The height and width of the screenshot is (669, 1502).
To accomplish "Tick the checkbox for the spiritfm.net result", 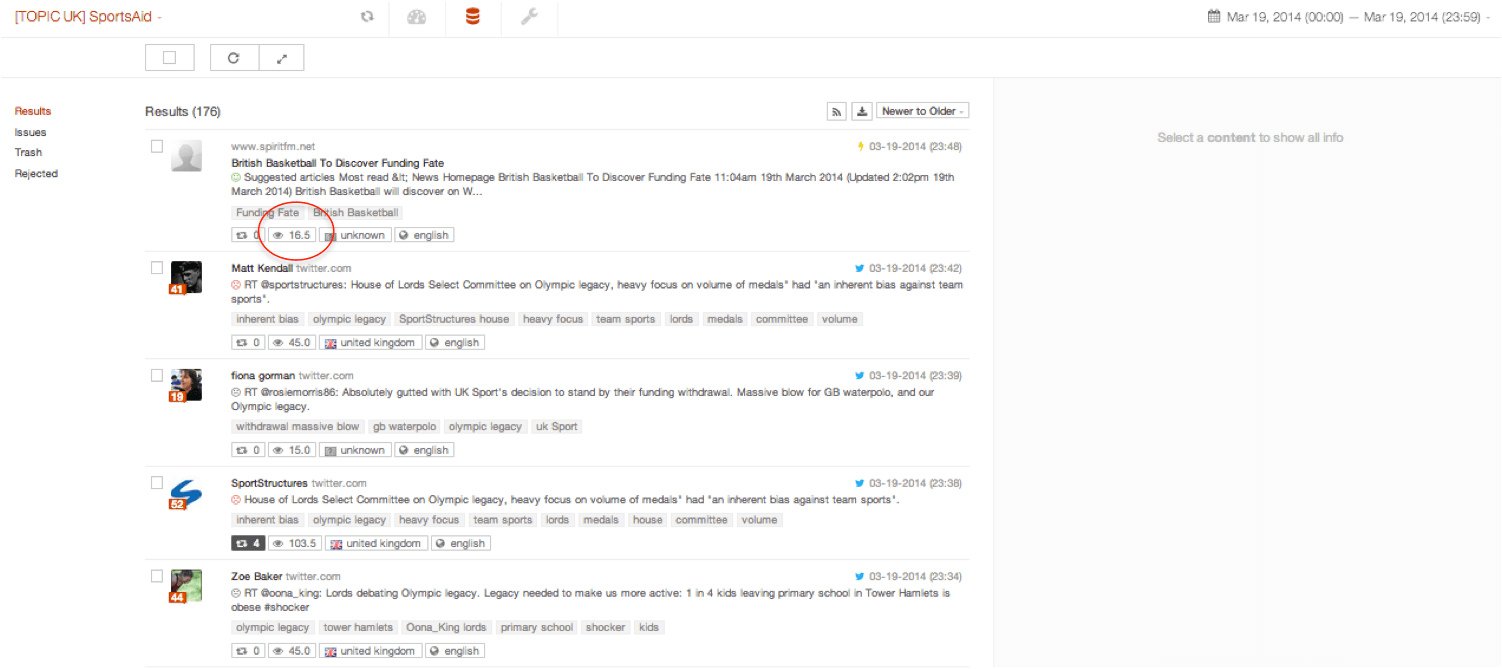I will tap(157, 146).
